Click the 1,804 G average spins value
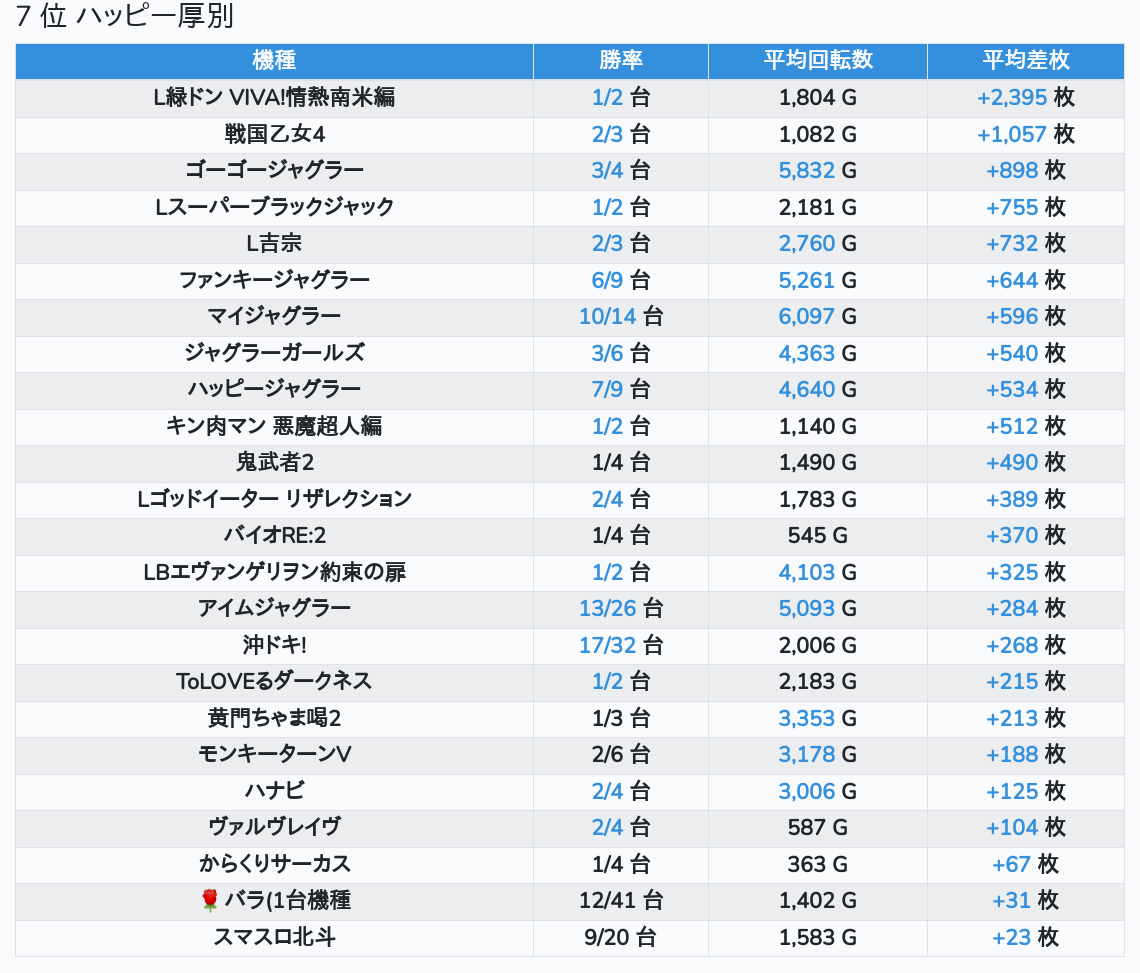 tap(818, 97)
